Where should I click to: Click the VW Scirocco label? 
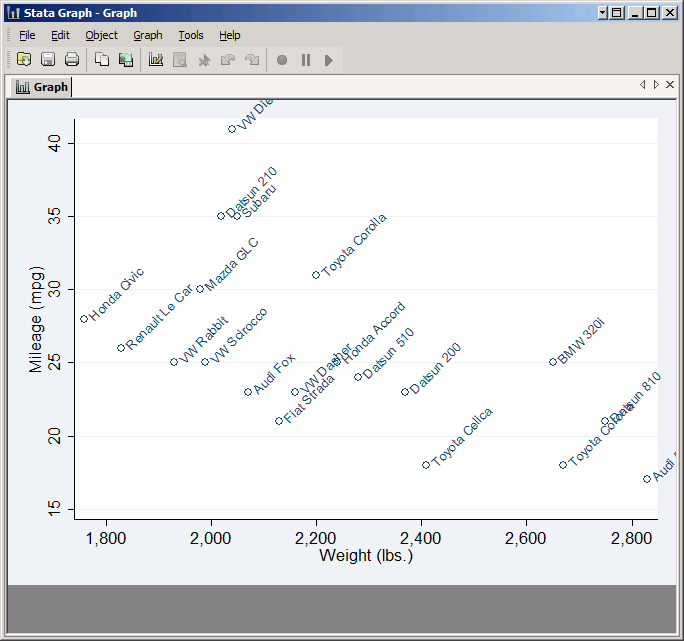coord(238,336)
